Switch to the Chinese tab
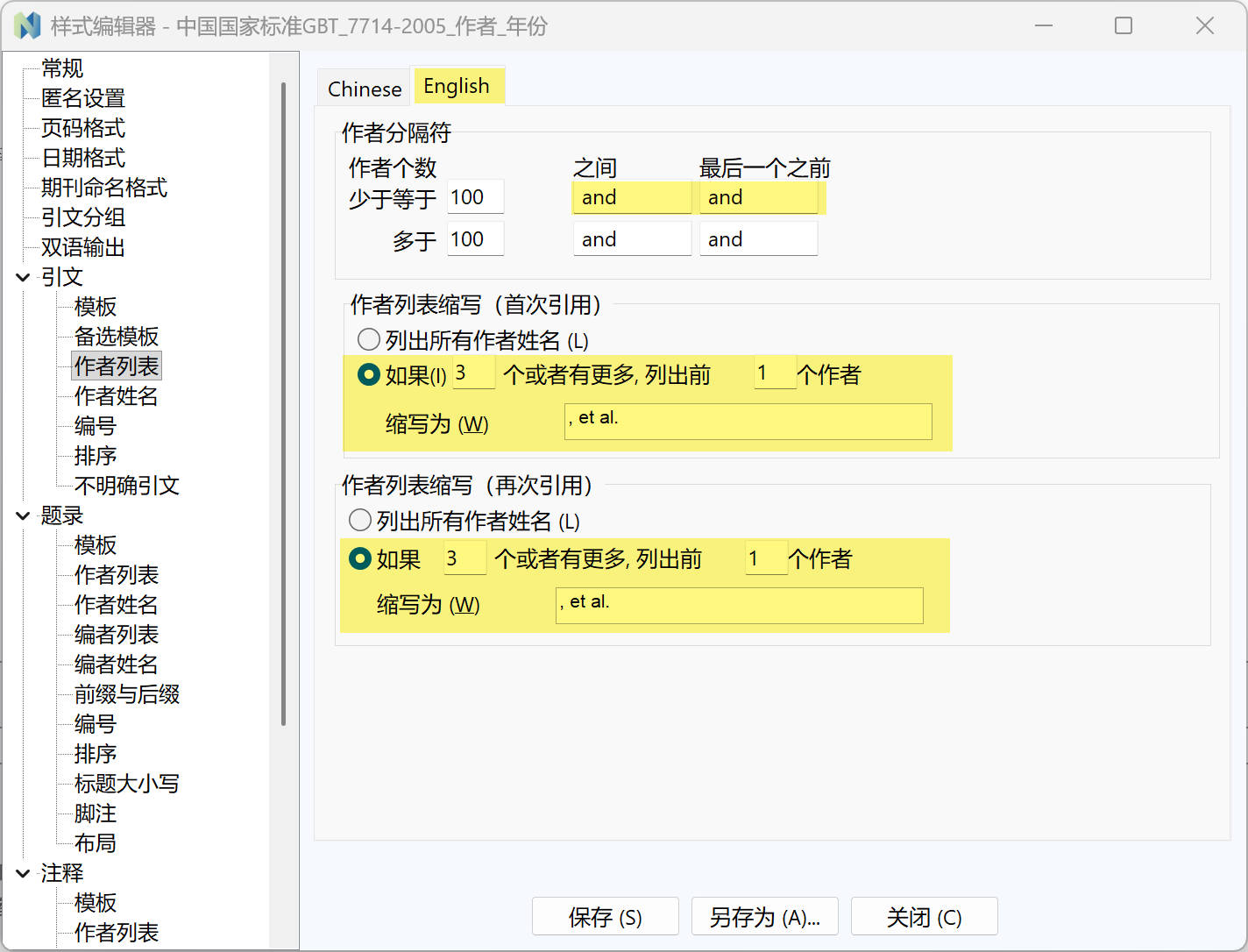Viewport: 1248px width, 952px height. 364,89
